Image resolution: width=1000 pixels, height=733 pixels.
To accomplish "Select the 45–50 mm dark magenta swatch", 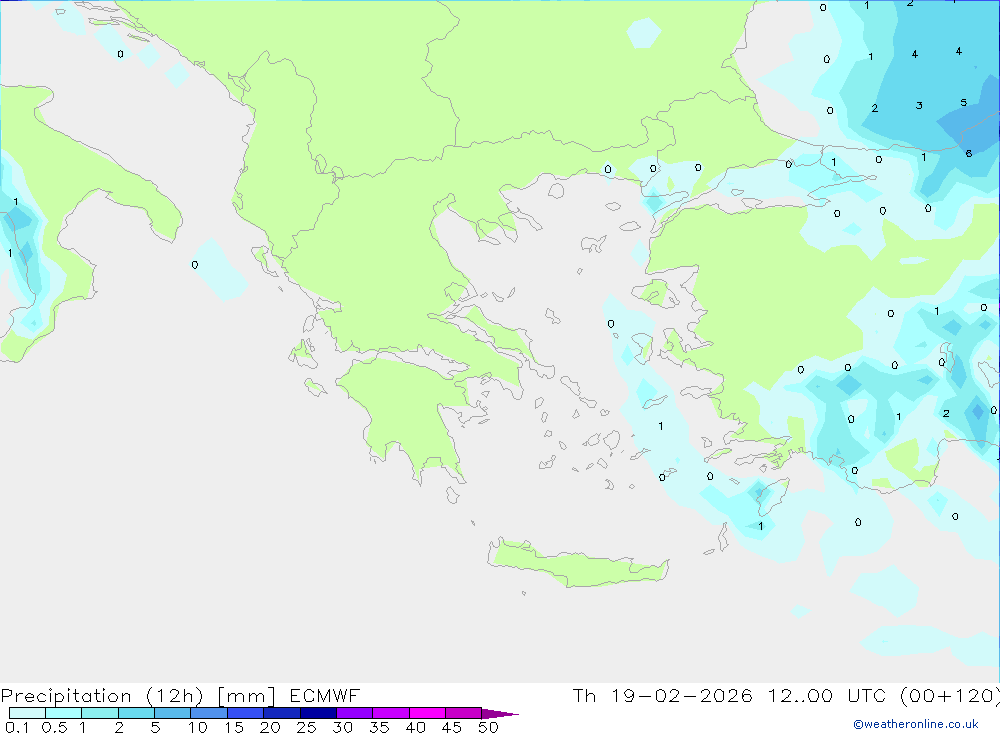I will [463, 713].
